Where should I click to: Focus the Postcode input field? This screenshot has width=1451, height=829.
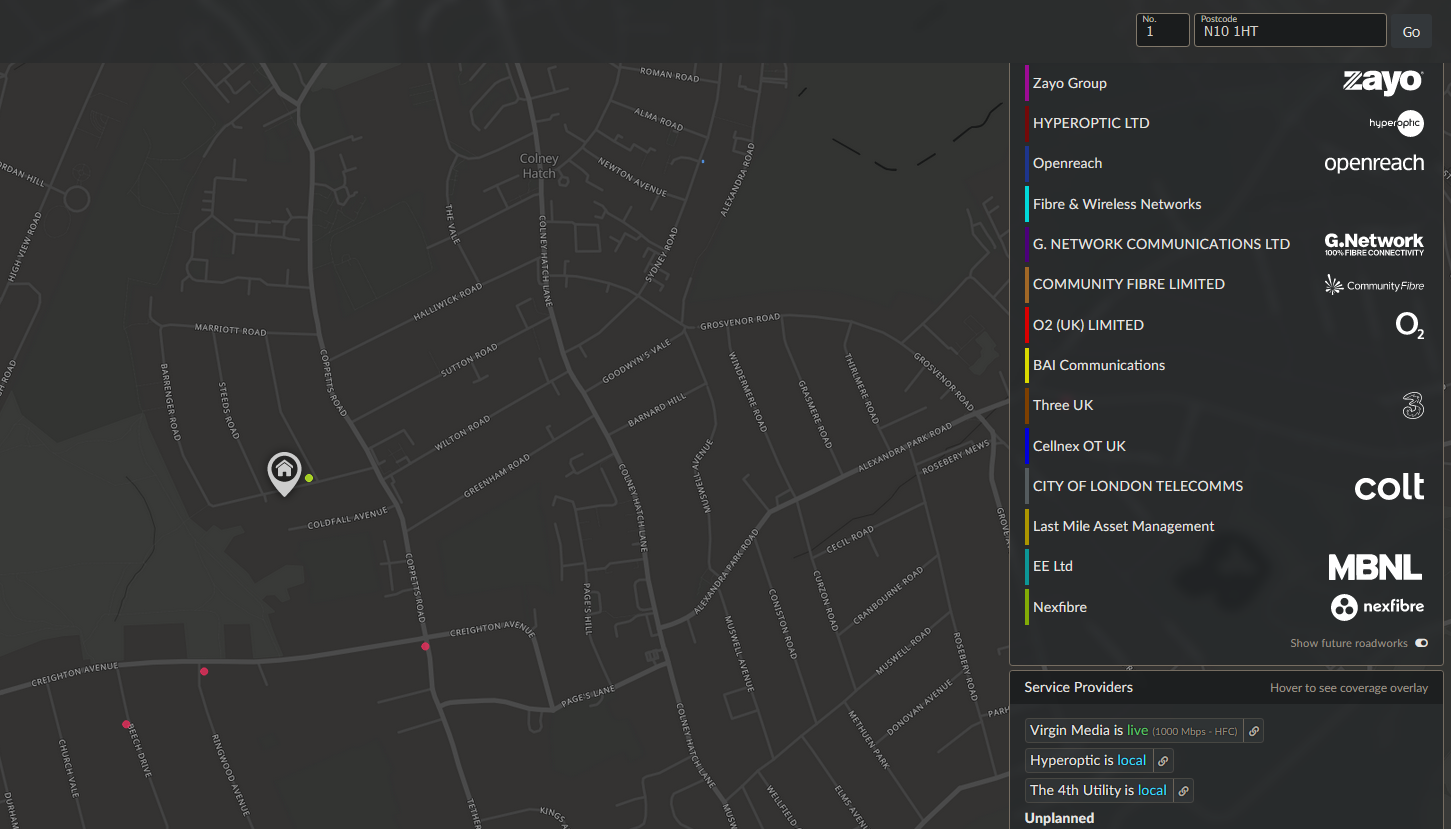(x=1290, y=30)
